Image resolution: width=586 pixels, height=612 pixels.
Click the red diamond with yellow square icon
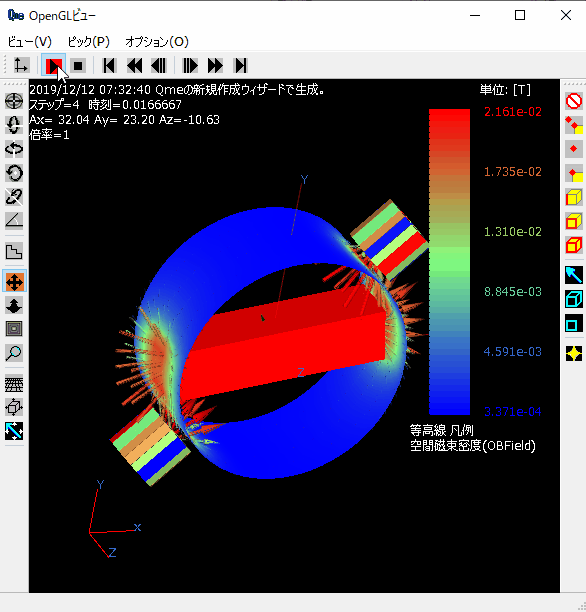574,173
